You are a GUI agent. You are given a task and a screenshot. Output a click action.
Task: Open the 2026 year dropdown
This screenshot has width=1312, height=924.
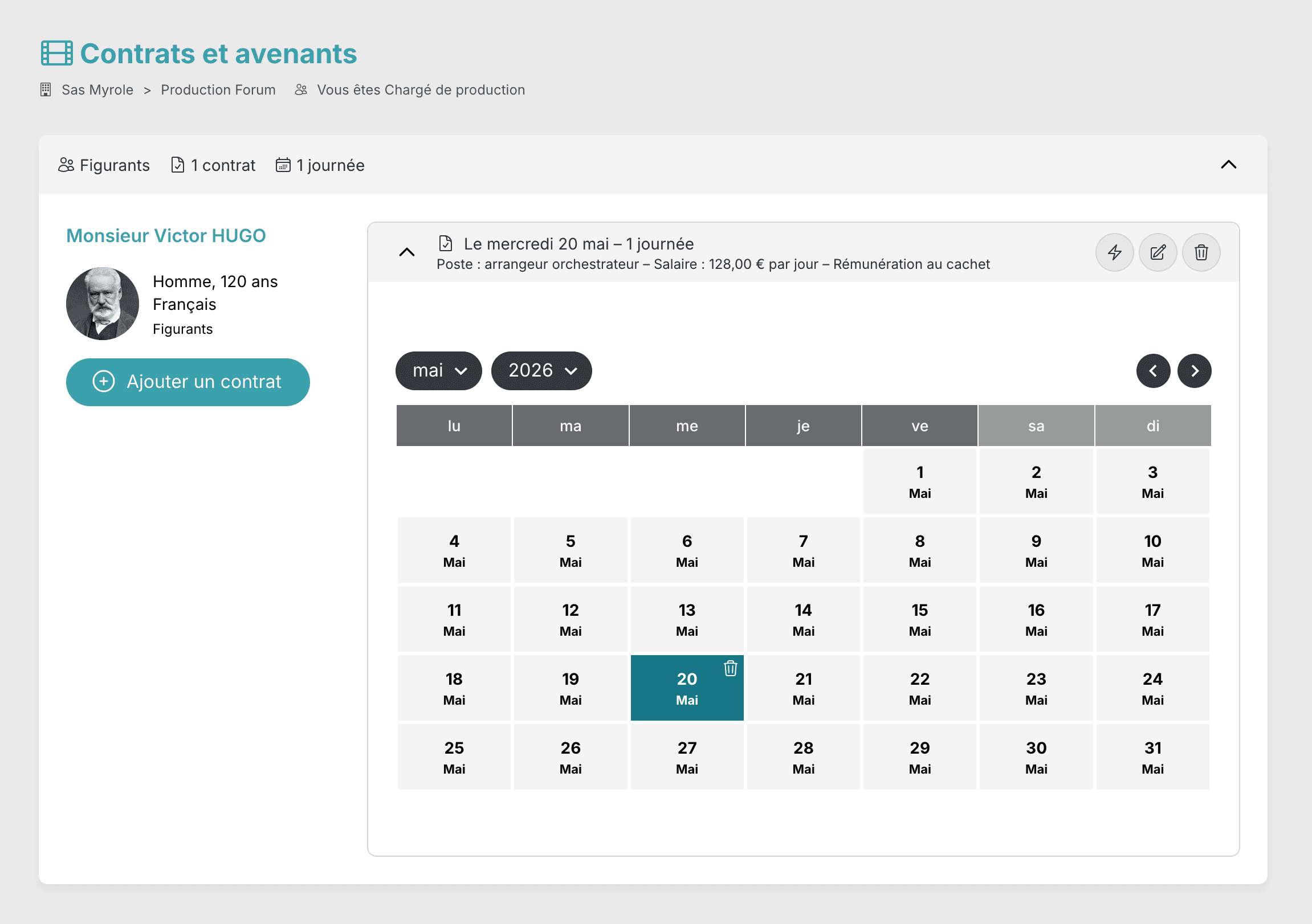click(541, 371)
